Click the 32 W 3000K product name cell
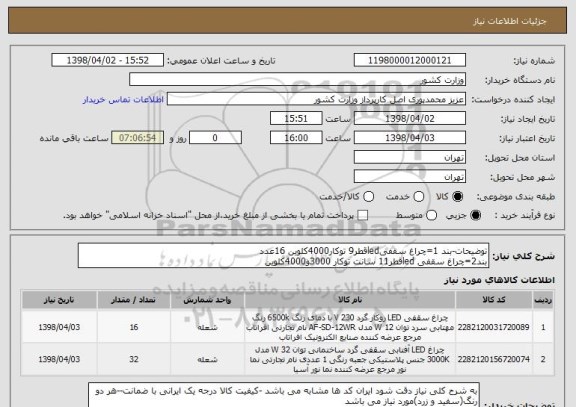Viewport: 576px width, 407px height. 350,359
